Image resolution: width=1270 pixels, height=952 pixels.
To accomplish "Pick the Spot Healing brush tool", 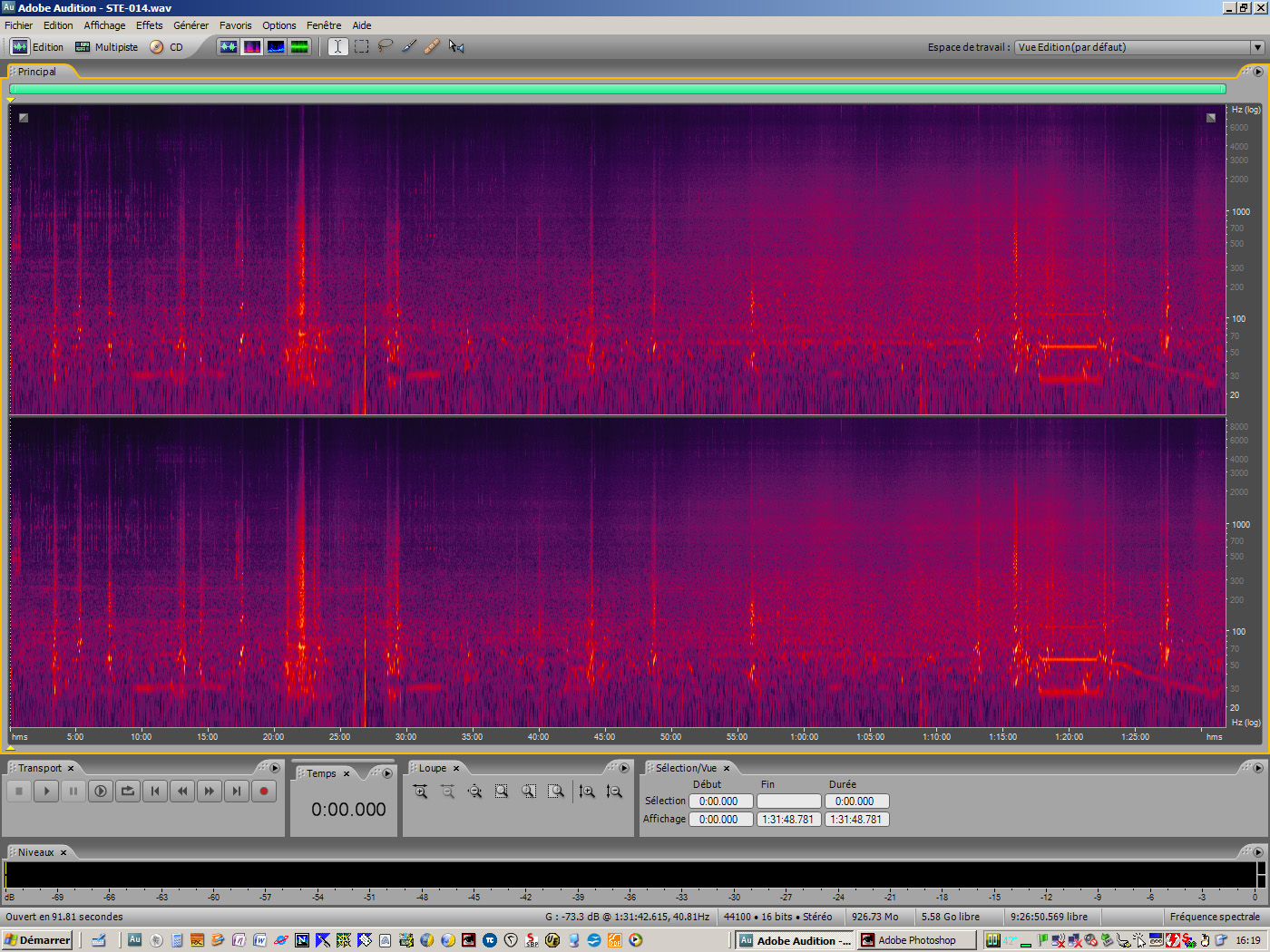I will (432, 46).
